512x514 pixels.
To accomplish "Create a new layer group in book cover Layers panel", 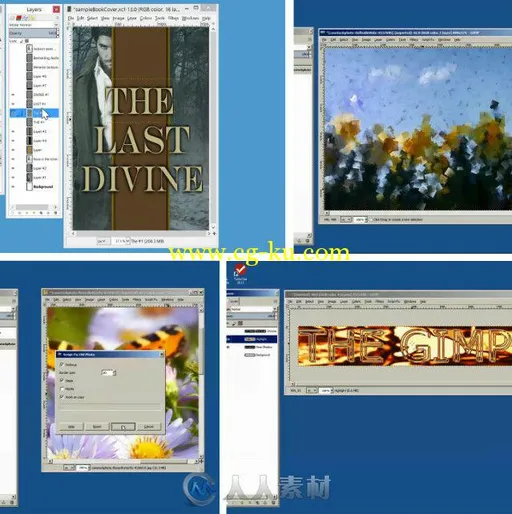I will tap(20, 213).
